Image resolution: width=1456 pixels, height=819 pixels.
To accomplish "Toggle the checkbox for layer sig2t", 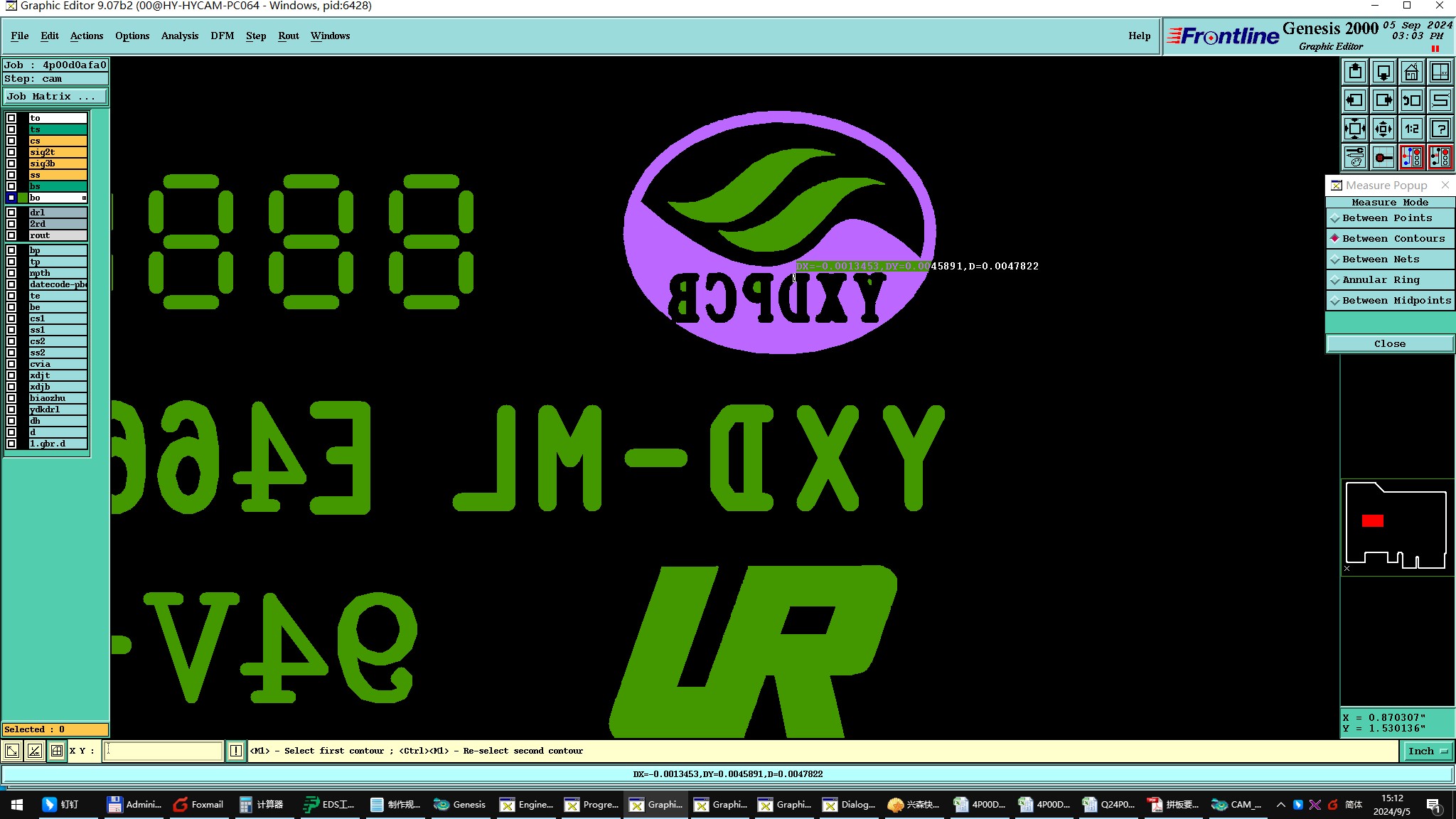I will click(11, 152).
